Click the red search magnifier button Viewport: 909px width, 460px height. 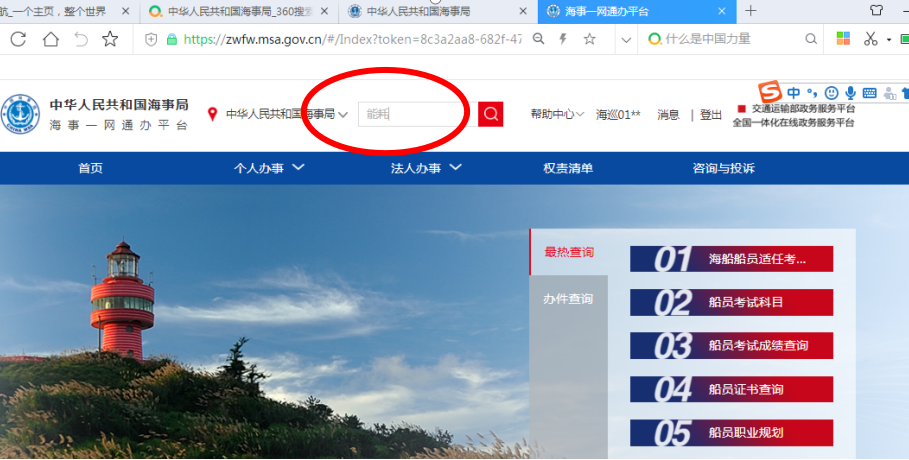click(490, 114)
